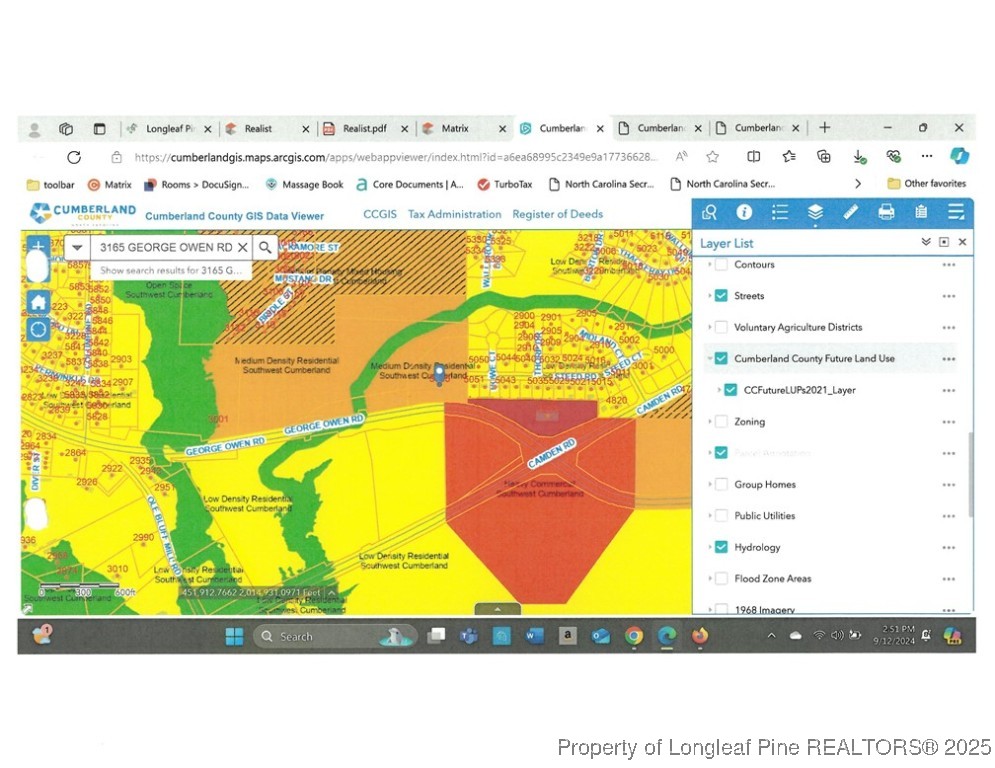Screen dimensions: 995x768
Task: Click the Layer List vertical scrollbar
Action: (x=969, y=475)
